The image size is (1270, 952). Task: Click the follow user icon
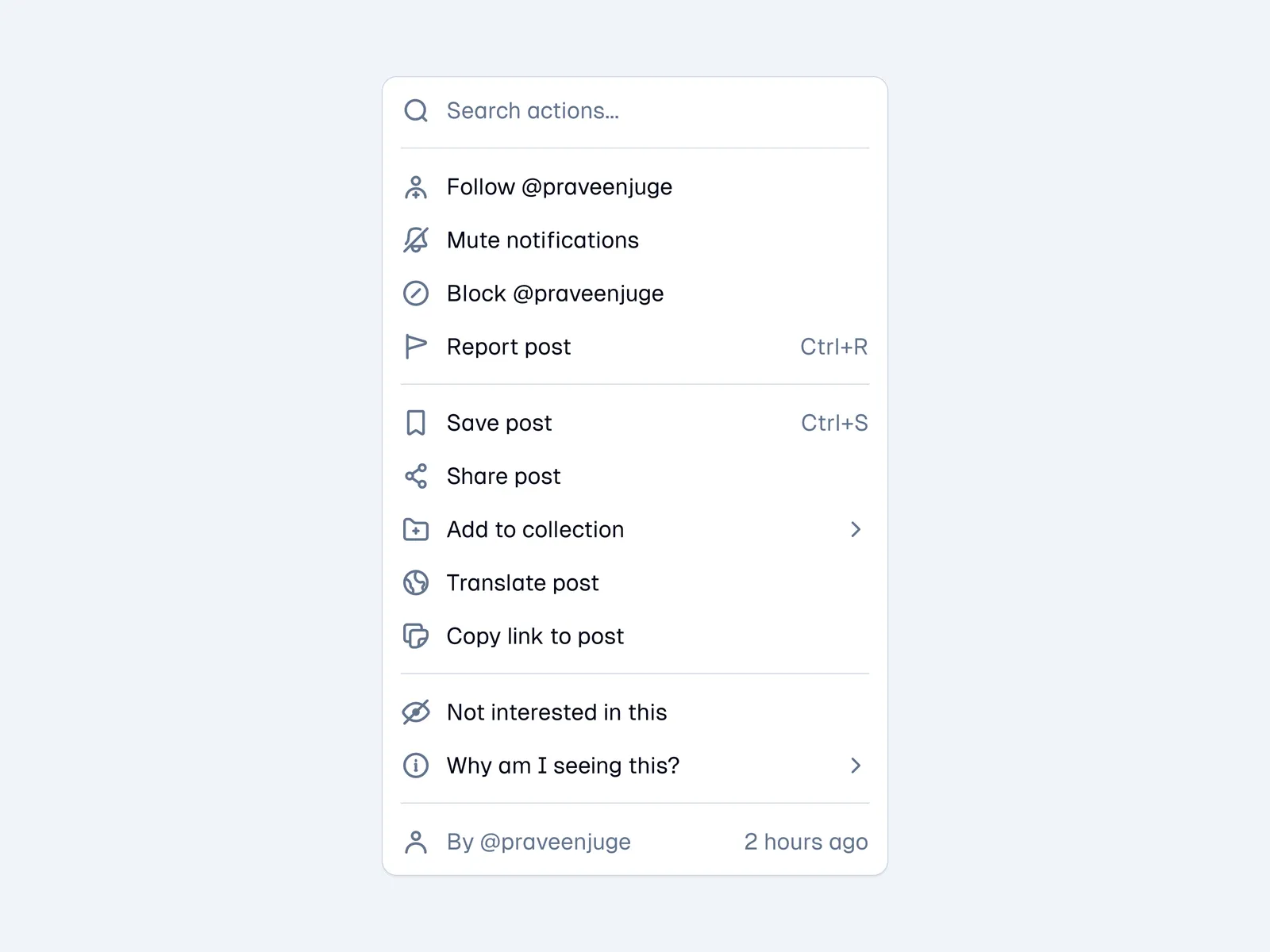[x=416, y=187]
